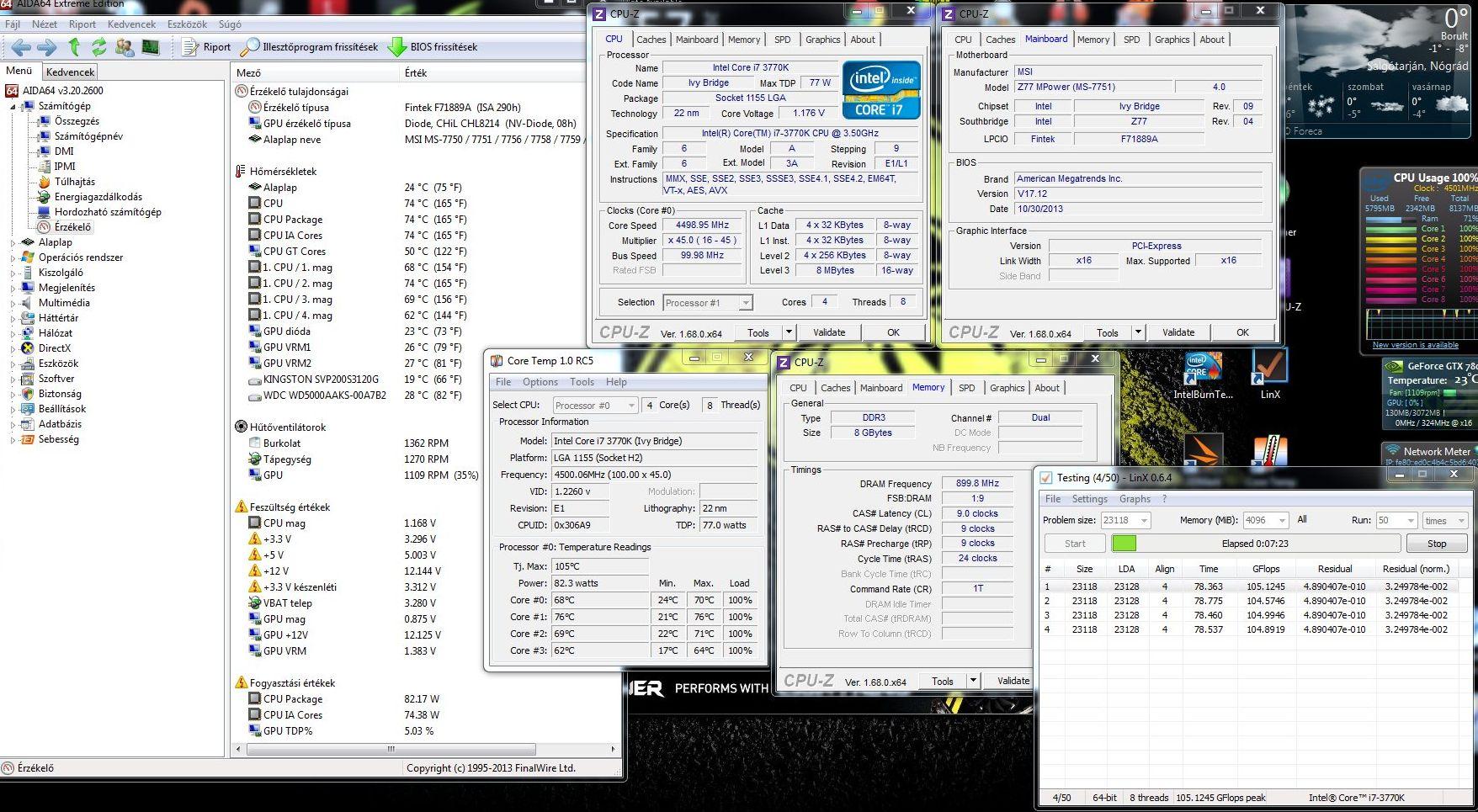The width and height of the screenshot is (1478, 812).
Task: Click the thermometer icon beside Hőmérsékletek
Action: pyautogui.click(x=241, y=172)
